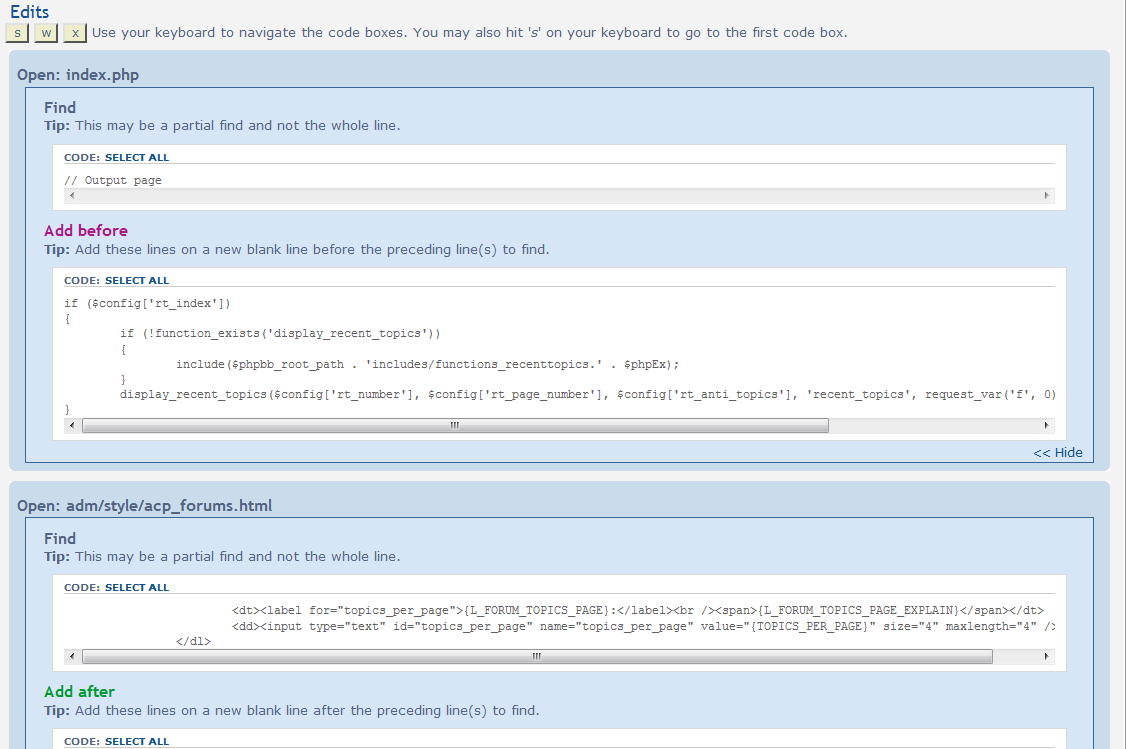This screenshot has width=1126, height=749.
Task: Click left scroll arrow under topics_per_page code
Action: (x=71, y=657)
